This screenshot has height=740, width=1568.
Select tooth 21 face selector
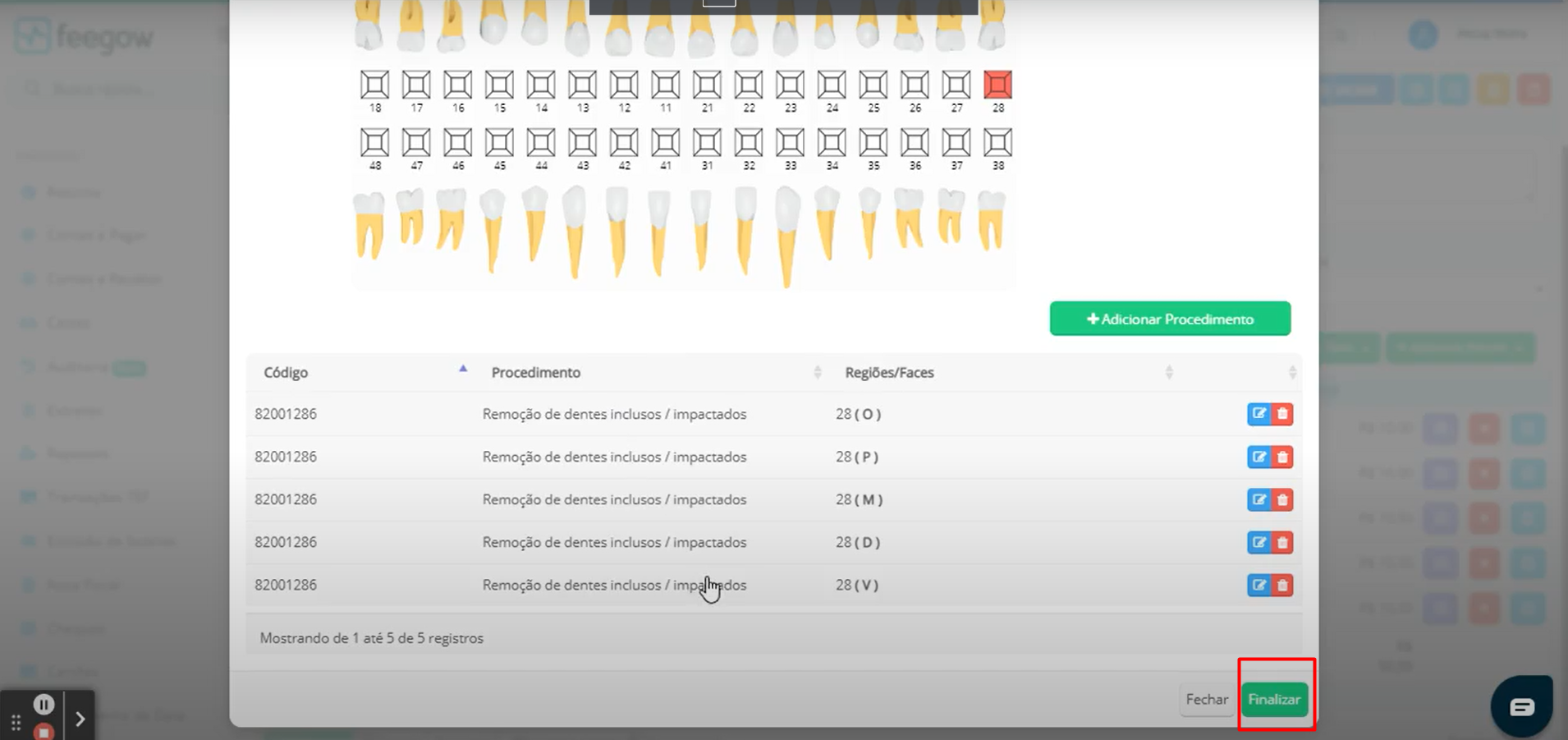(x=707, y=85)
